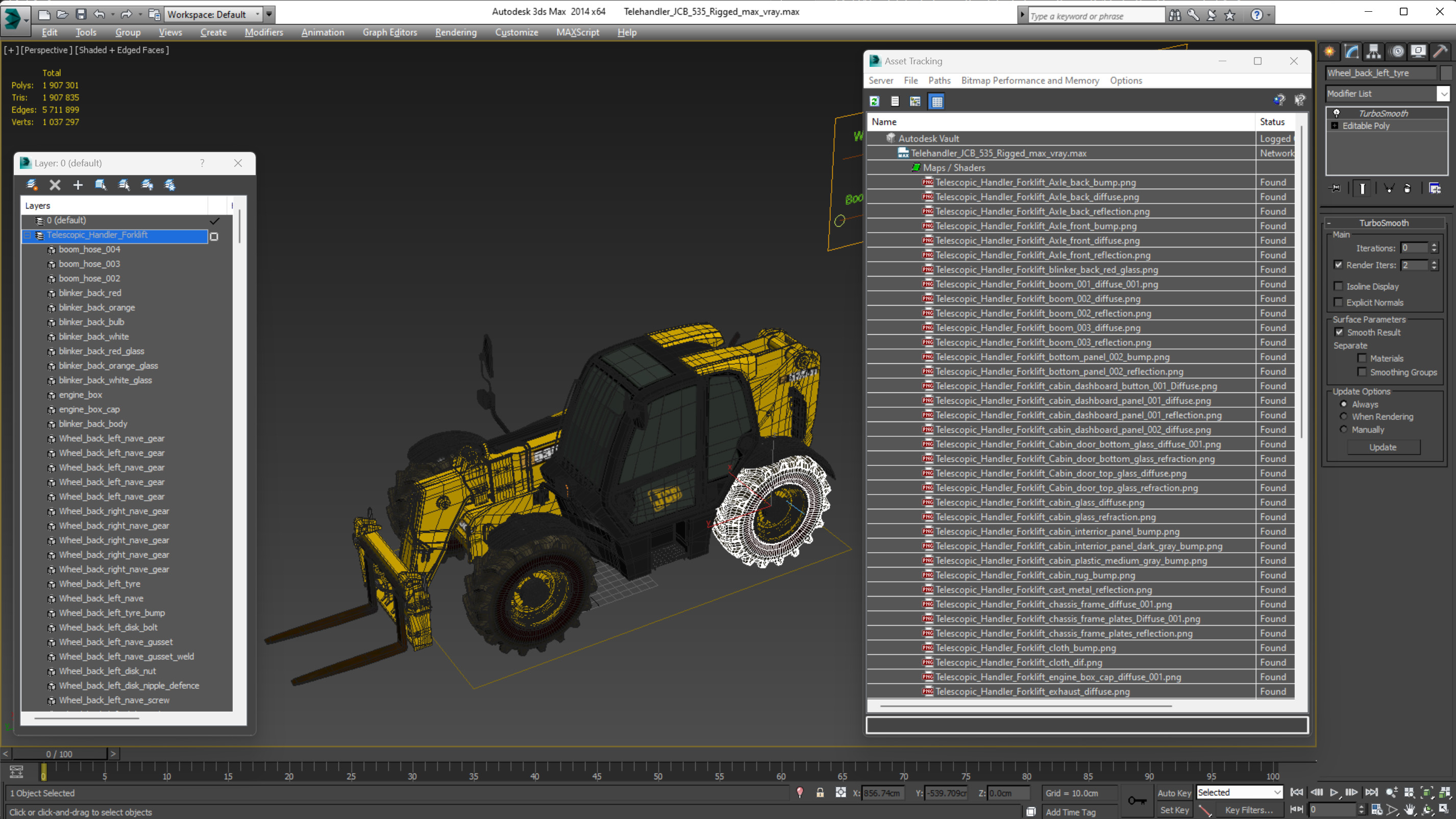Open the Motion command panel tab
The width and height of the screenshot is (1456, 819).
point(1396,52)
